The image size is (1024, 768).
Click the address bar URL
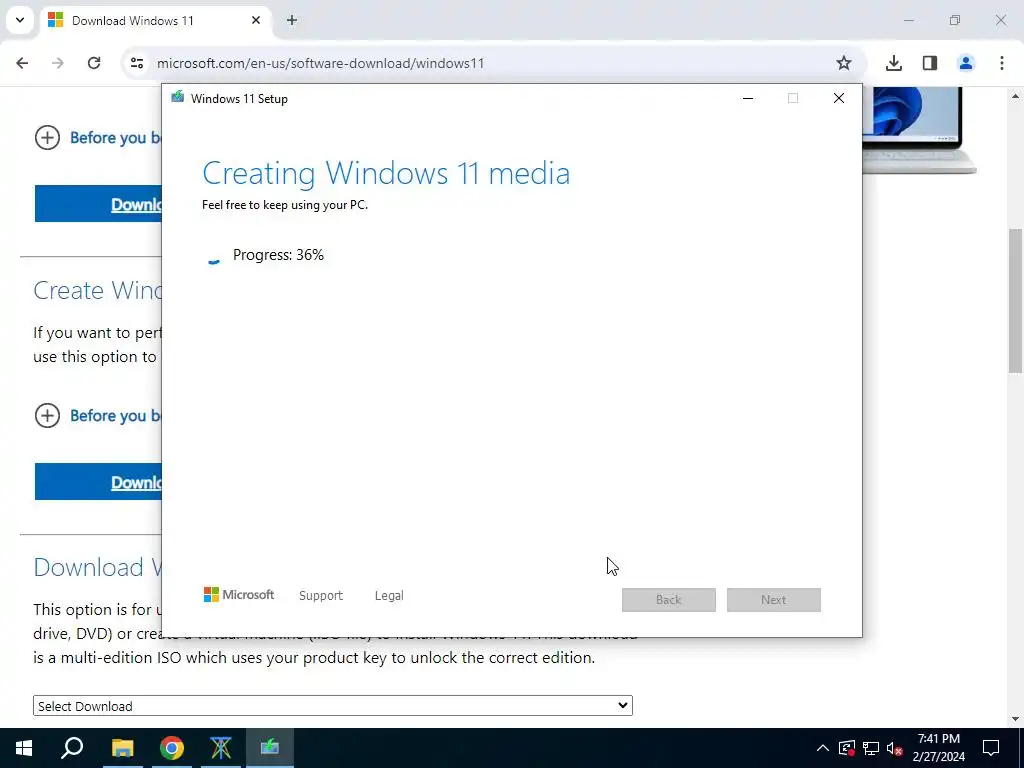click(x=321, y=63)
